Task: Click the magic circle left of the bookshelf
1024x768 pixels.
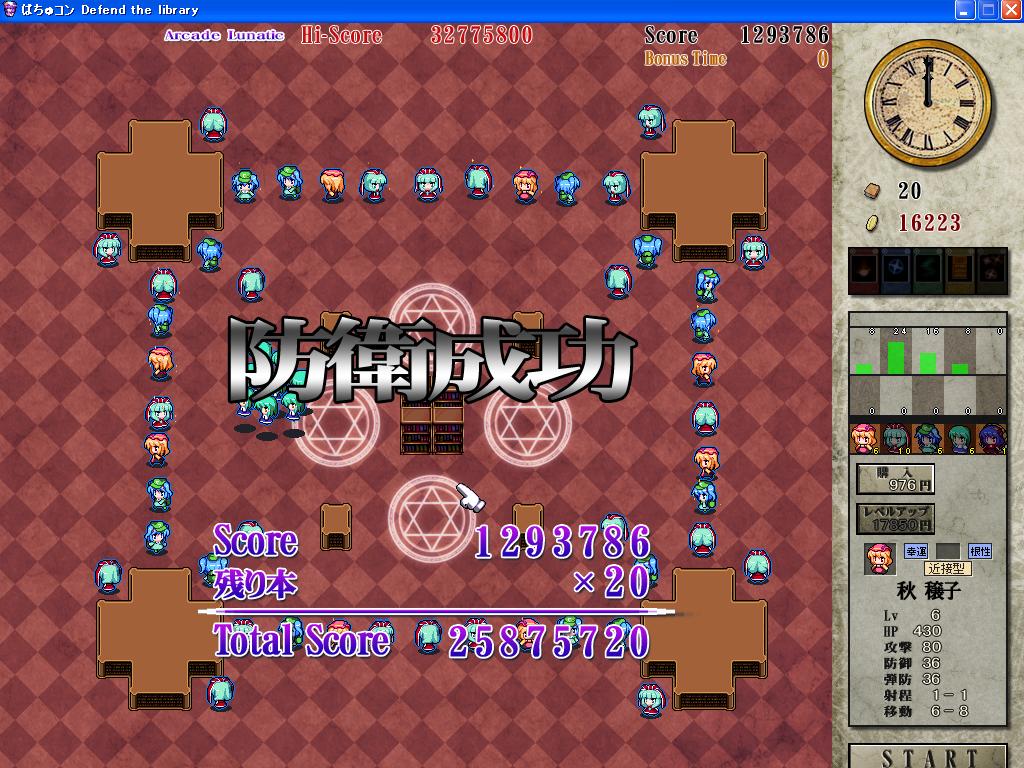Action: click(337, 423)
